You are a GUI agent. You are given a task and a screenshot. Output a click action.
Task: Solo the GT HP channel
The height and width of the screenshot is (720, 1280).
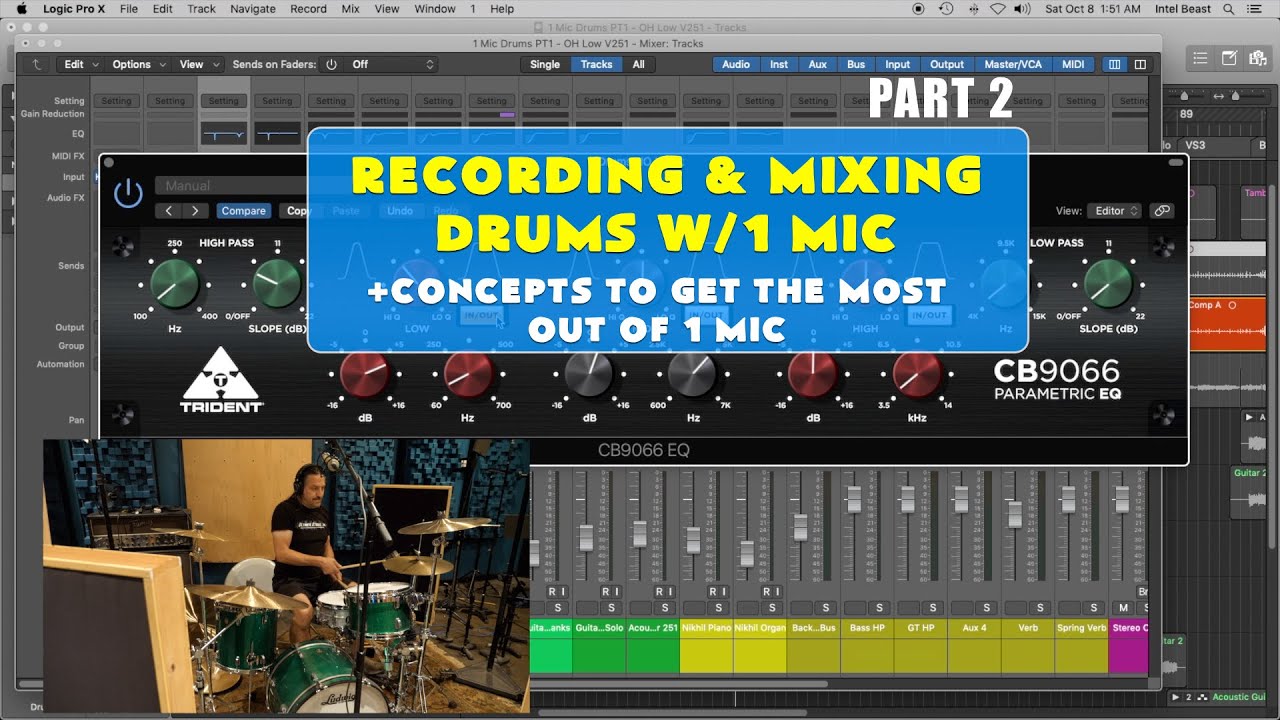(933, 608)
